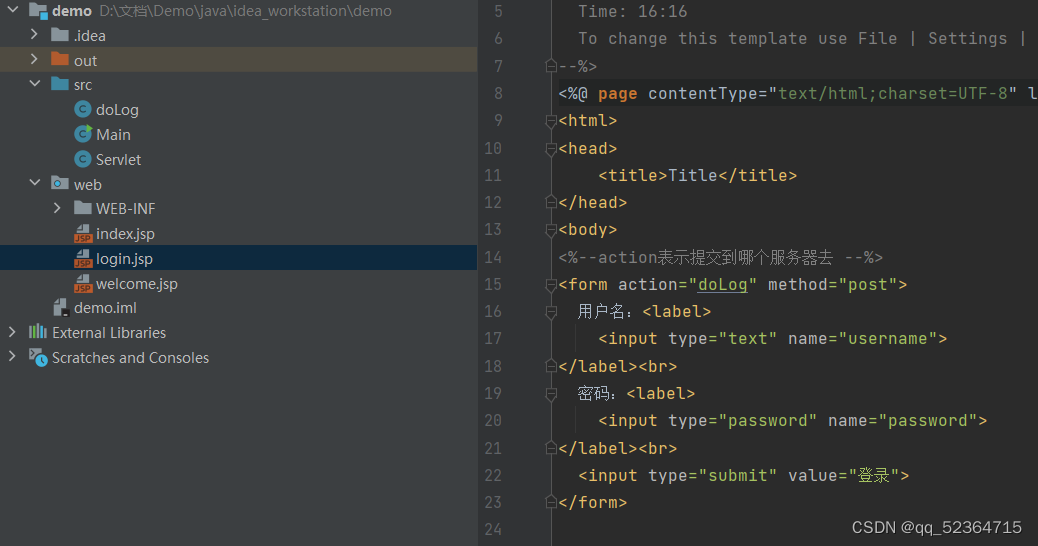Select the WEB-INF folder
The height and width of the screenshot is (546, 1038).
126,209
